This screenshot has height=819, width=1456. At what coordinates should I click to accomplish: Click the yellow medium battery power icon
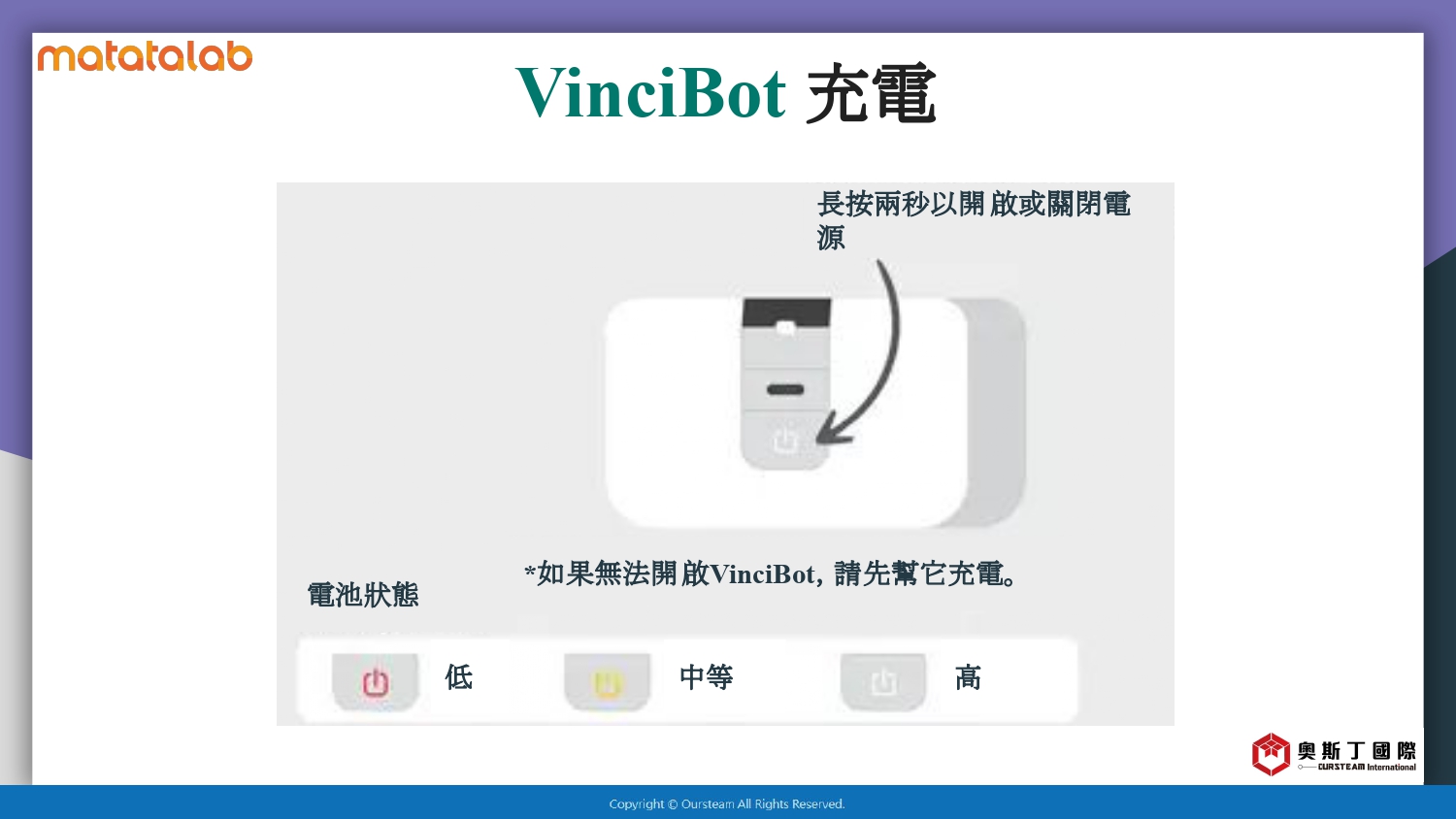click(x=607, y=682)
